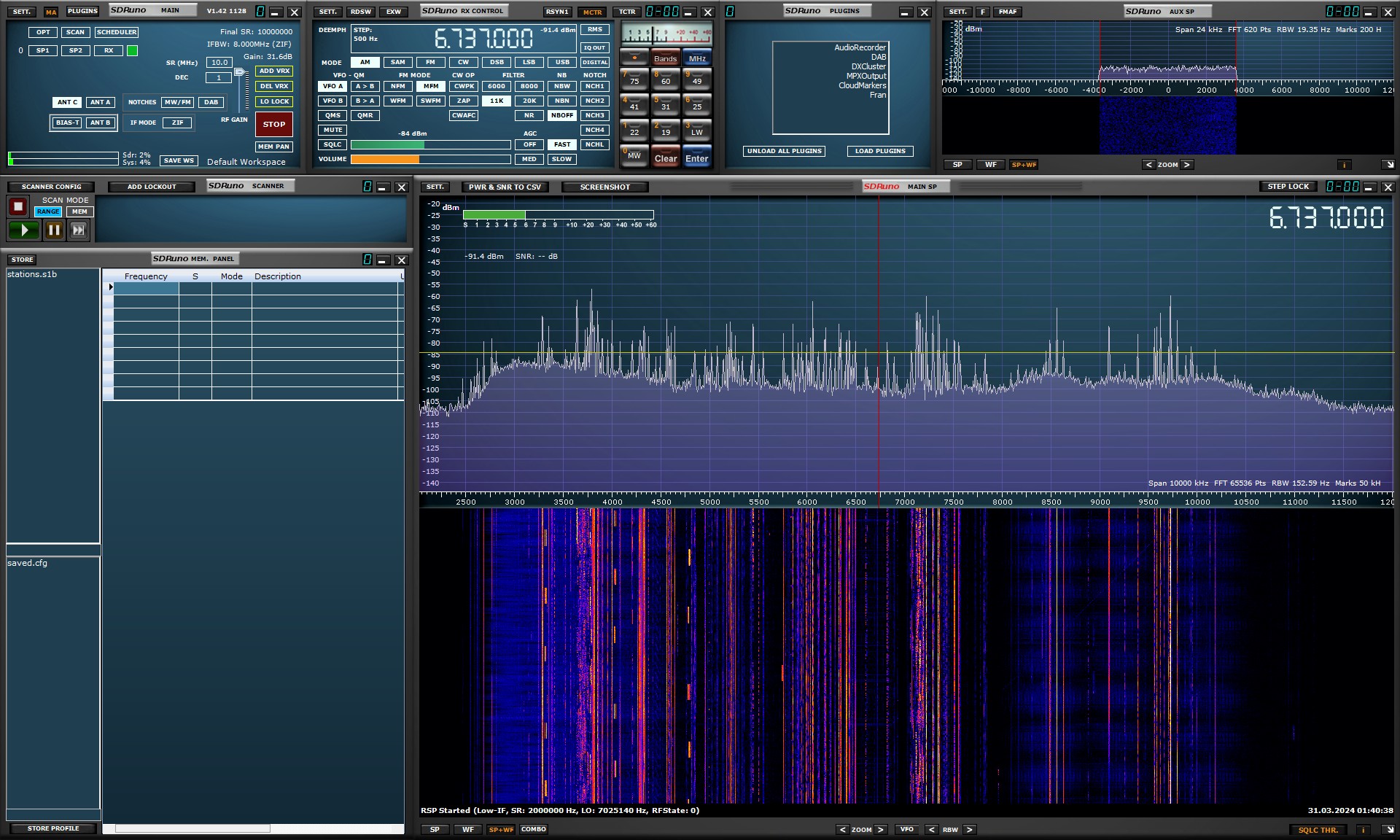The image size is (1400, 840).
Task: Select AM demodulation mode
Action: point(365,62)
